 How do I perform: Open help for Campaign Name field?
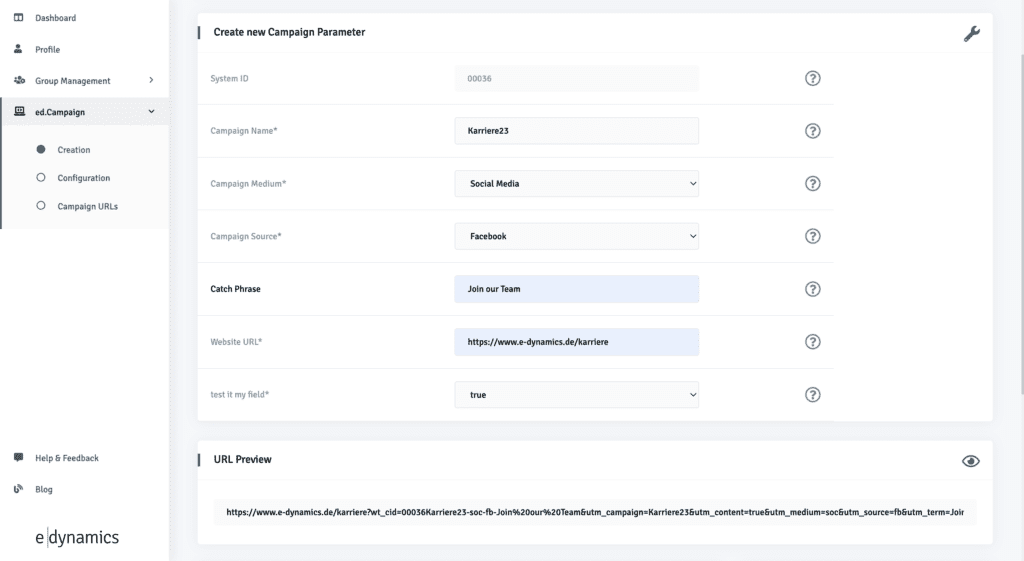tap(813, 131)
